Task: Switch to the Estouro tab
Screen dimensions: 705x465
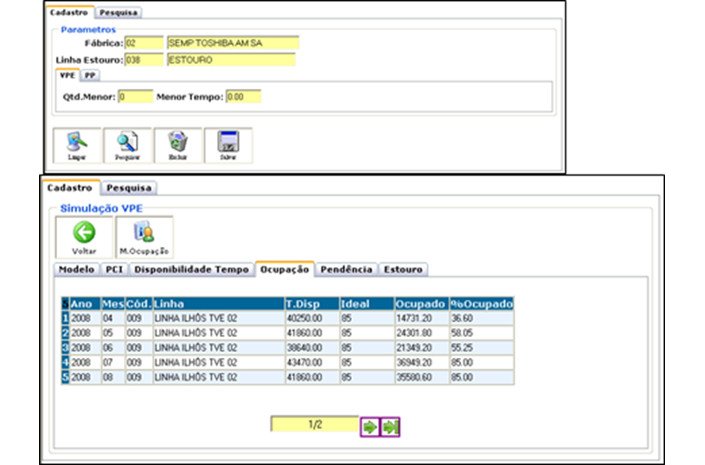Action: click(402, 269)
